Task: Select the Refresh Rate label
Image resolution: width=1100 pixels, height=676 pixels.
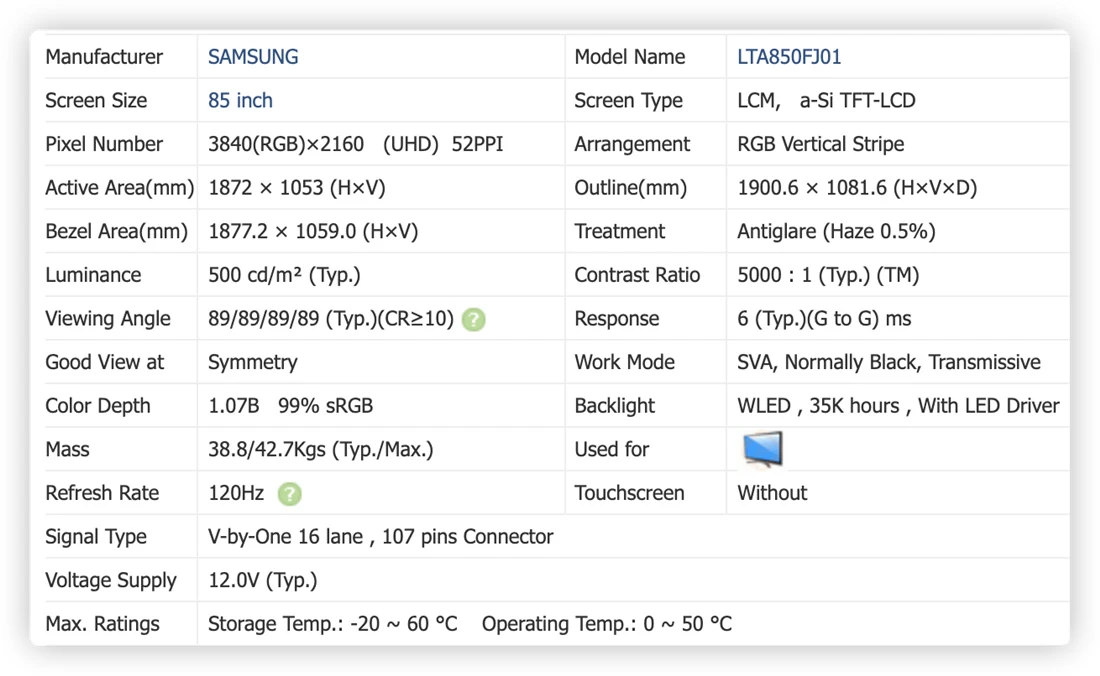Action: (x=102, y=493)
